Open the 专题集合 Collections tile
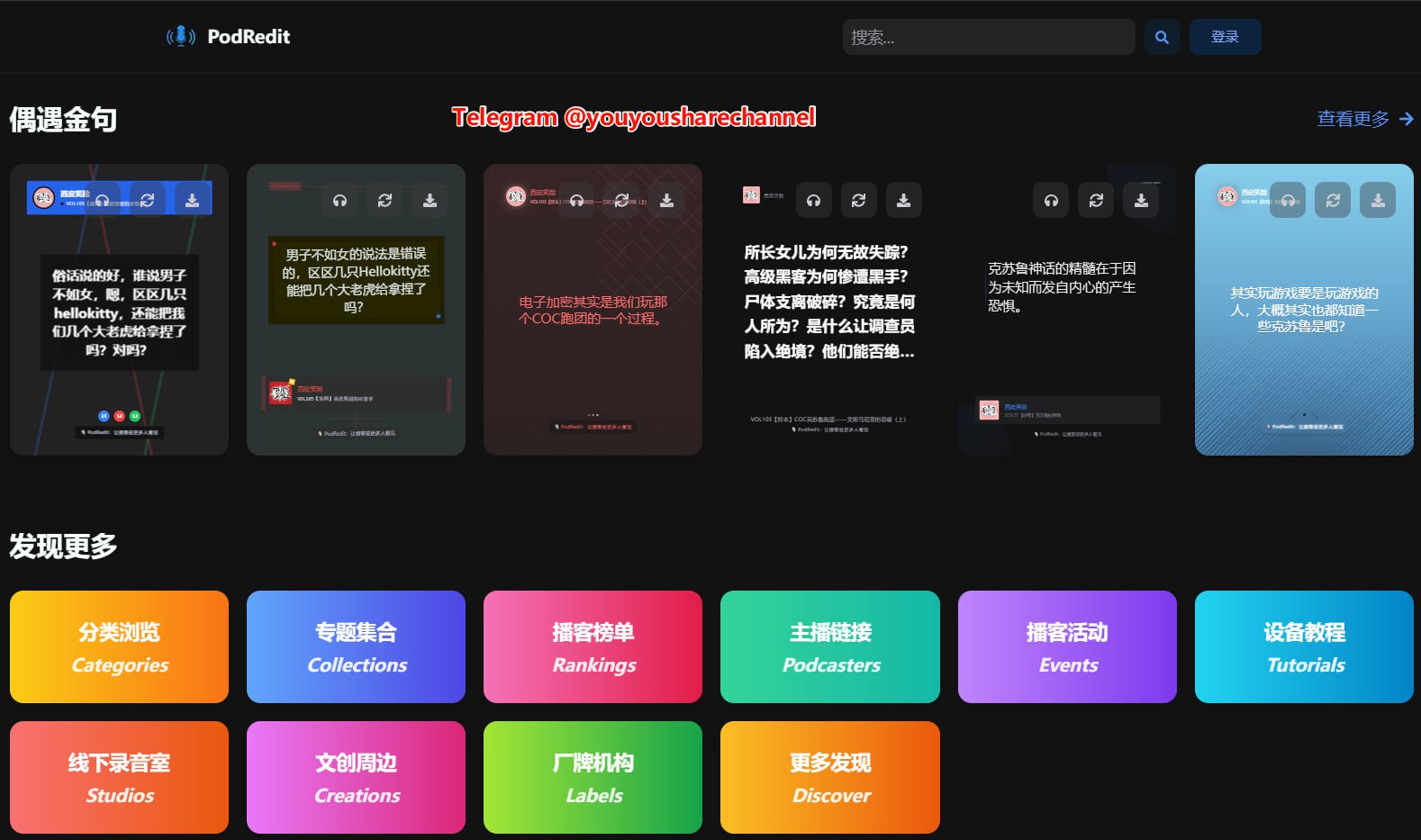Screen dimensions: 1421x840 [x=356, y=646]
